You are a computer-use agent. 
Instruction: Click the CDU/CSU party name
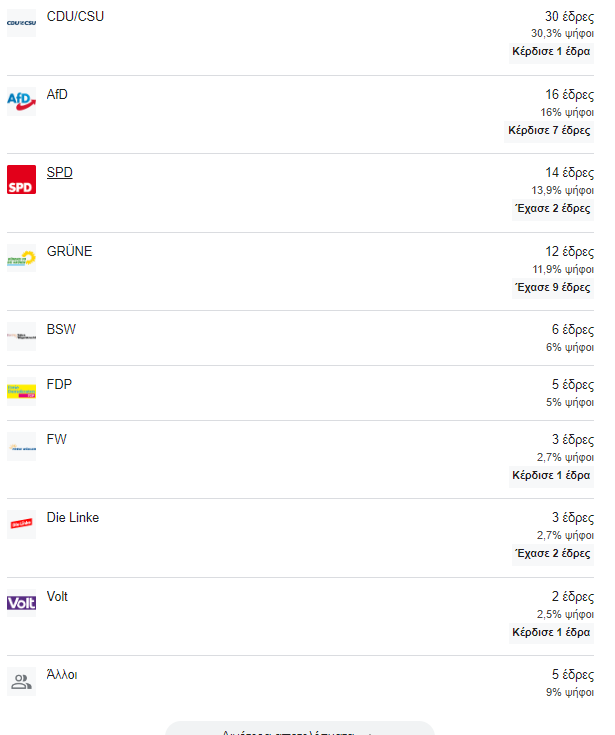tap(75, 16)
